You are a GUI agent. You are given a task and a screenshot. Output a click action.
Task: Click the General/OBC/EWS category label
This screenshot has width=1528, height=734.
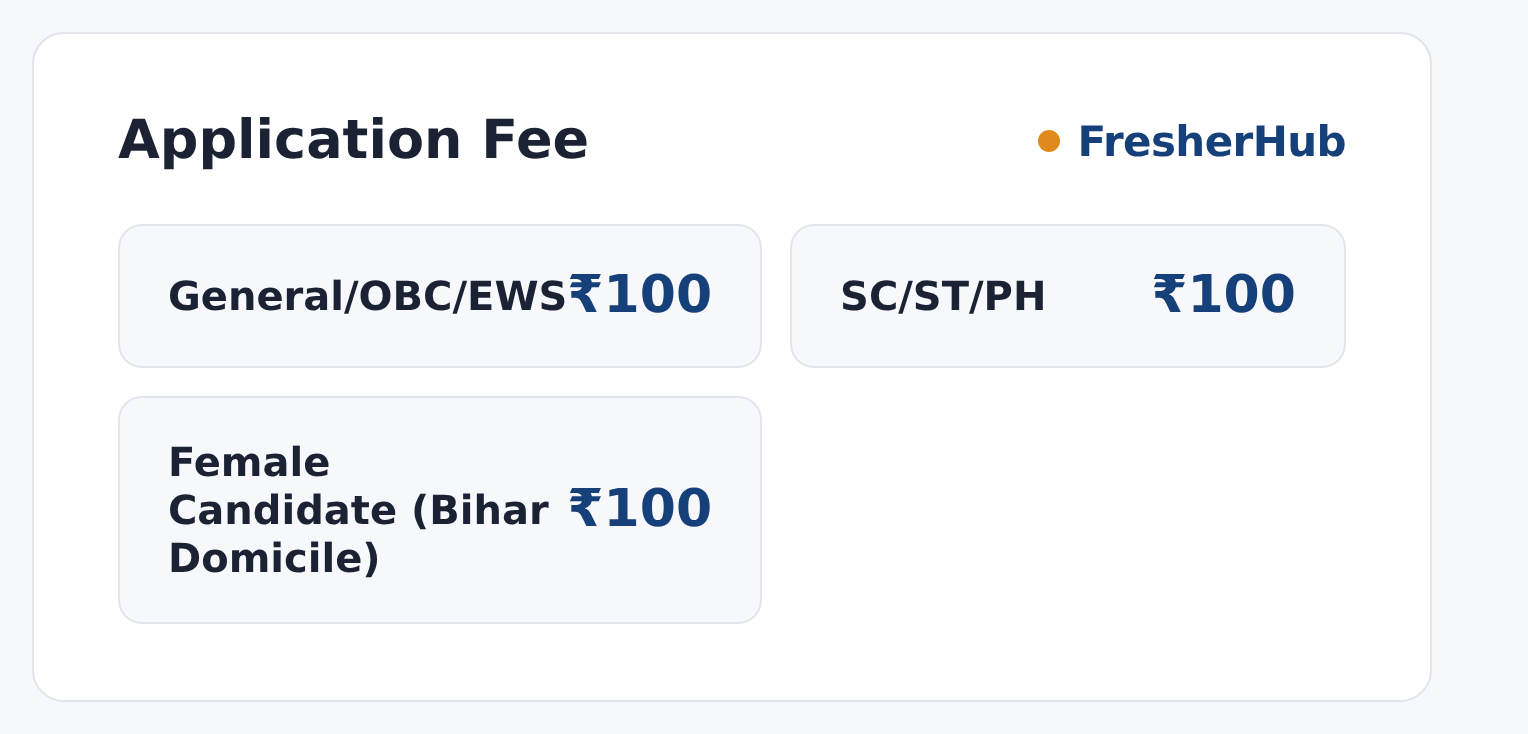point(367,297)
